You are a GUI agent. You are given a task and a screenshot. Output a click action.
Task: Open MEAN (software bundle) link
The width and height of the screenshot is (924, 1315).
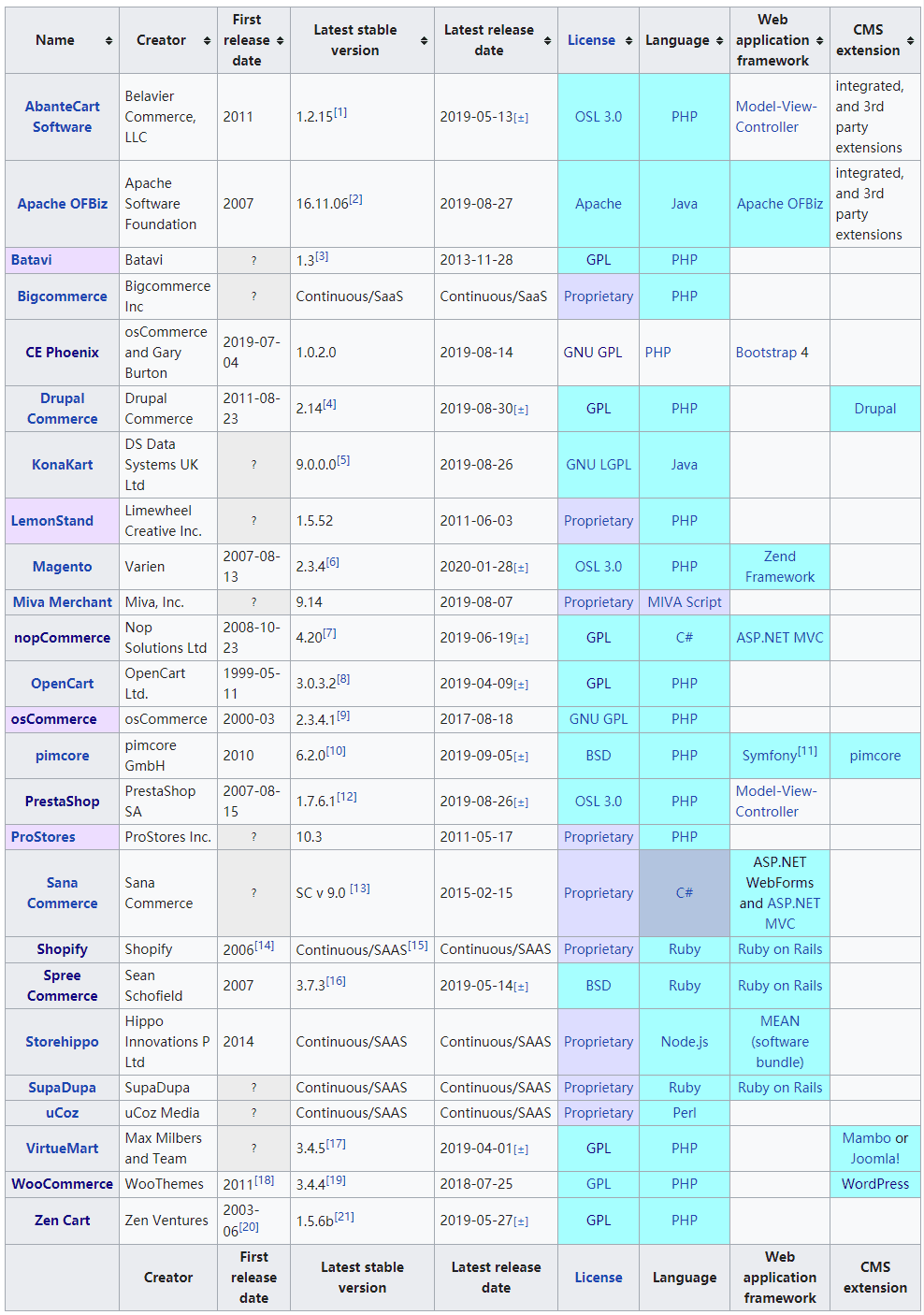(x=780, y=1042)
